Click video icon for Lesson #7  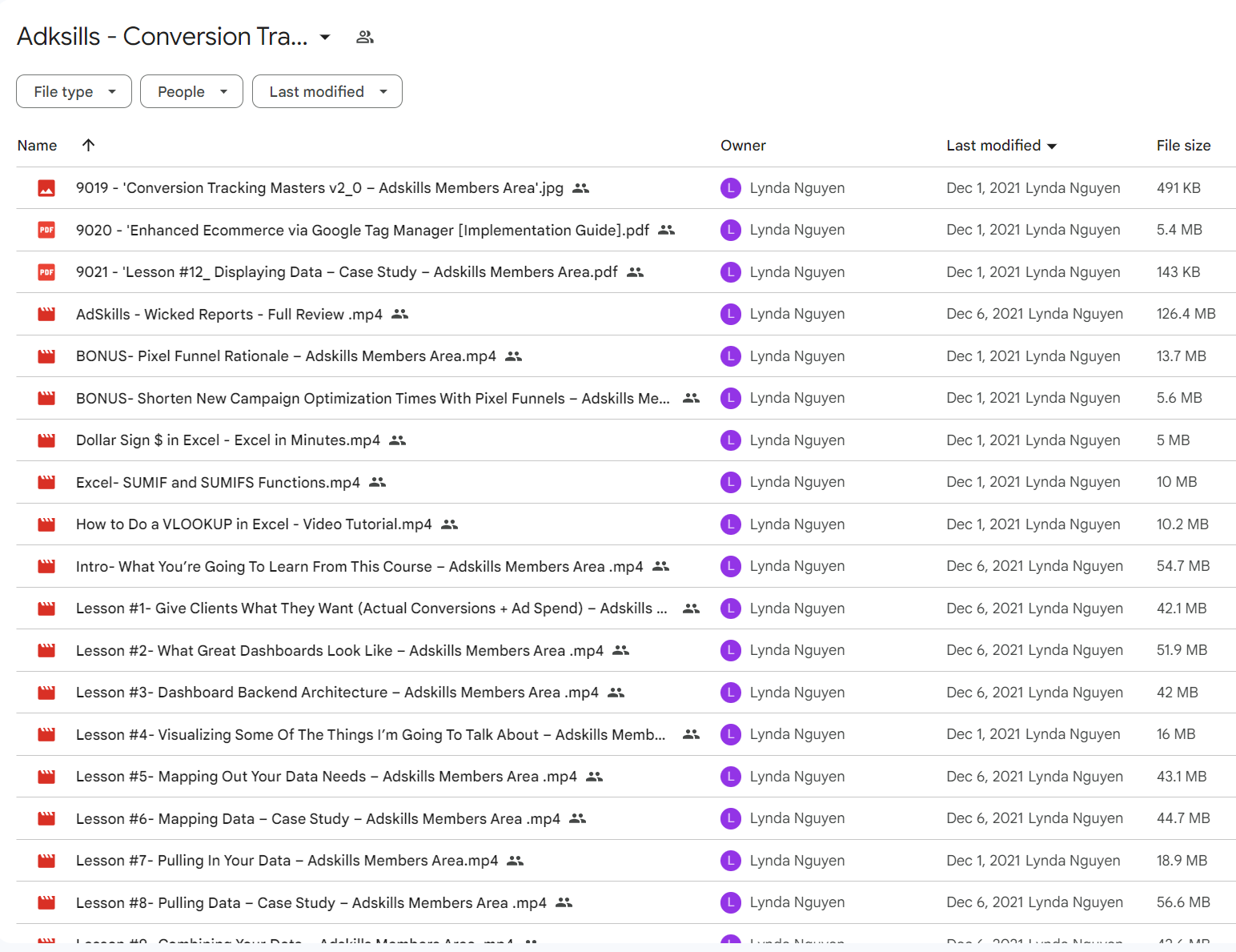[x=46, y=861]
